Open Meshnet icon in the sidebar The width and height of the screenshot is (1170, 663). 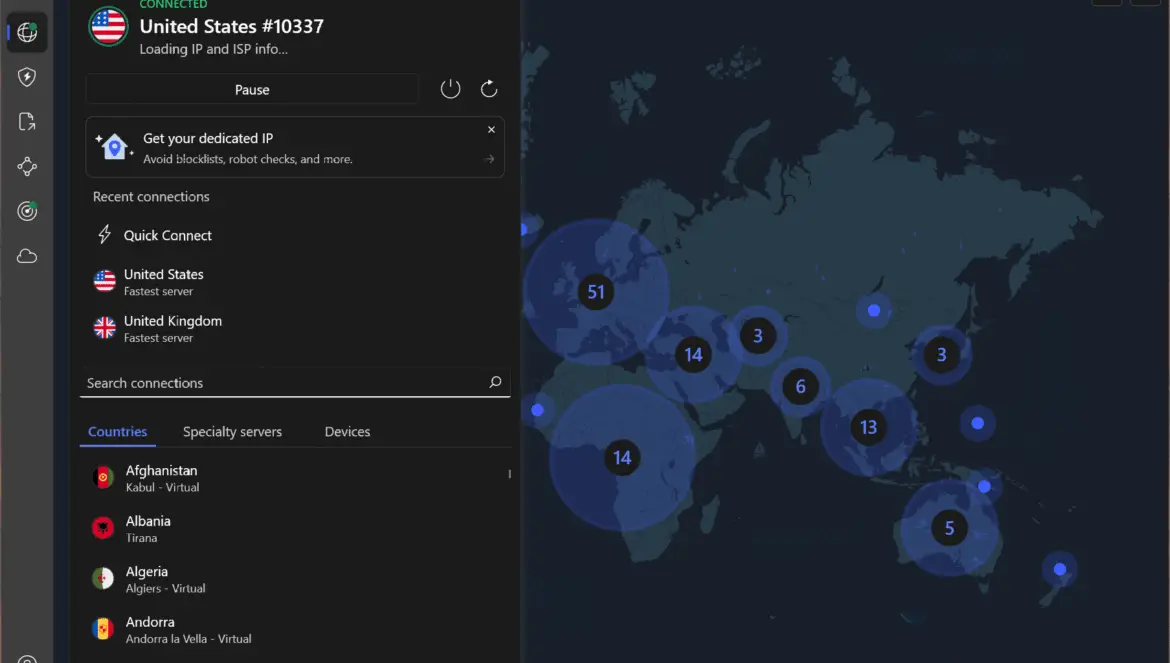point(27,166)
